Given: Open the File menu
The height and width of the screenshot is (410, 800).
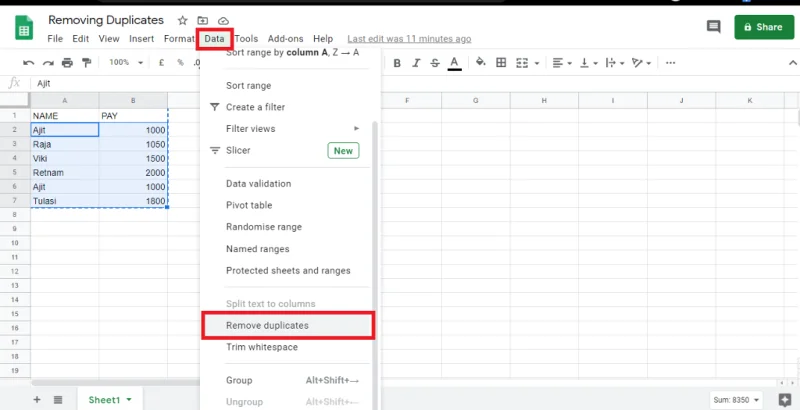Looking at the screenshot, I should click(x=55, y=39).
